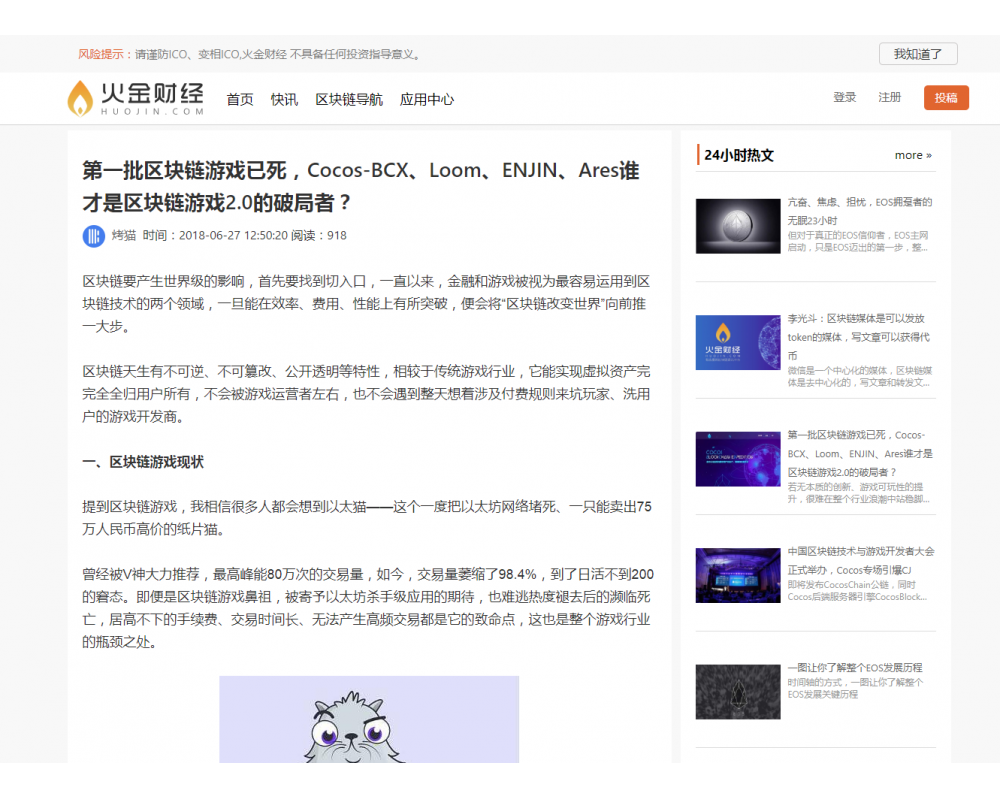The width and height of the screenshot is (1000, 800).
Task: Click the publish time 2018-06-27 12:50:20
Action: (x=233, y=235)
